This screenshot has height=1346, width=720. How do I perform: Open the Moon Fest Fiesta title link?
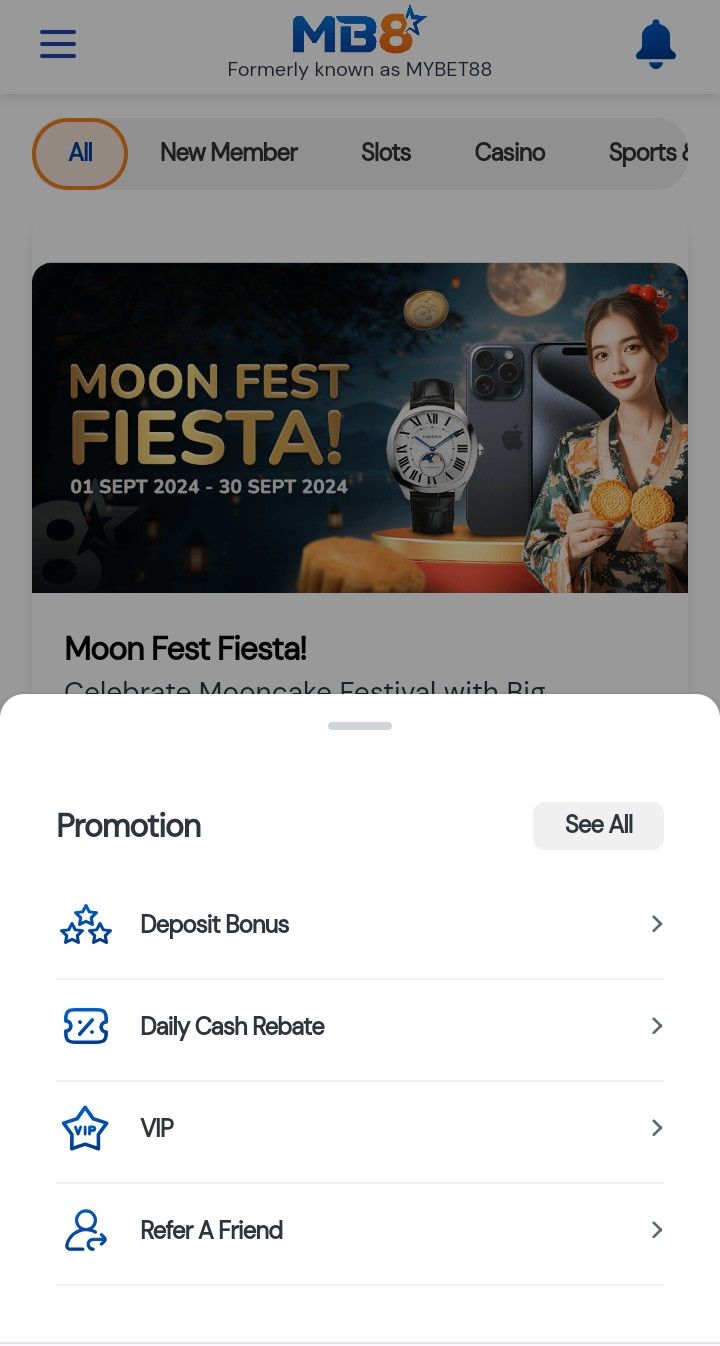(x=186, y=649)
